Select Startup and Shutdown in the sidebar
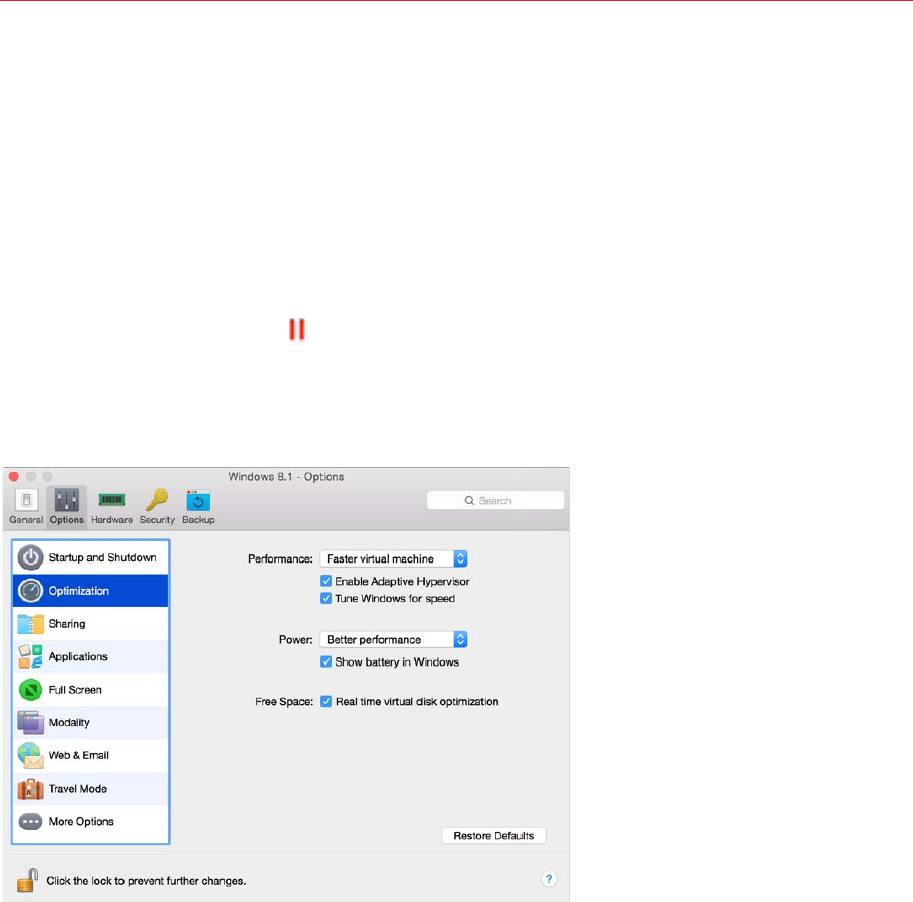Screen dimensions: 913x902 (x=90, y=557)
